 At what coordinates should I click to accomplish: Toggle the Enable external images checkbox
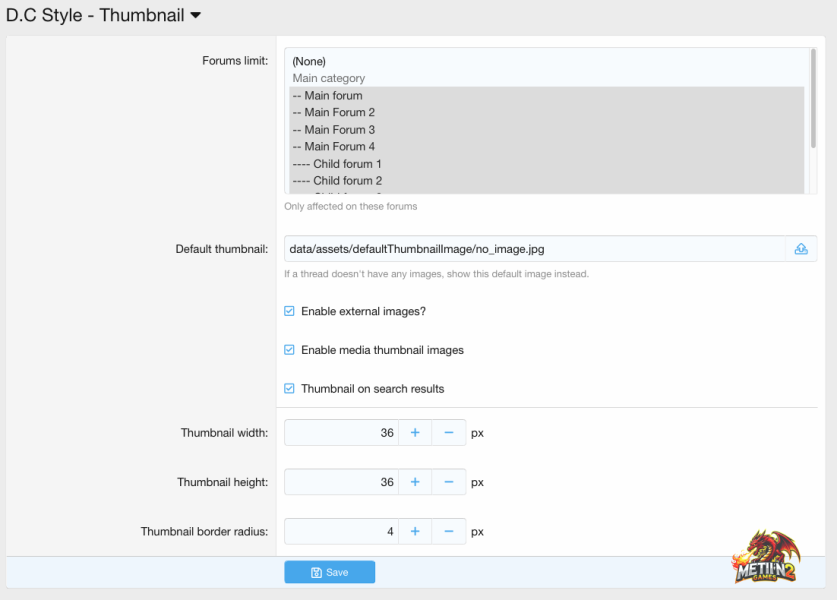tap(289, 311)
